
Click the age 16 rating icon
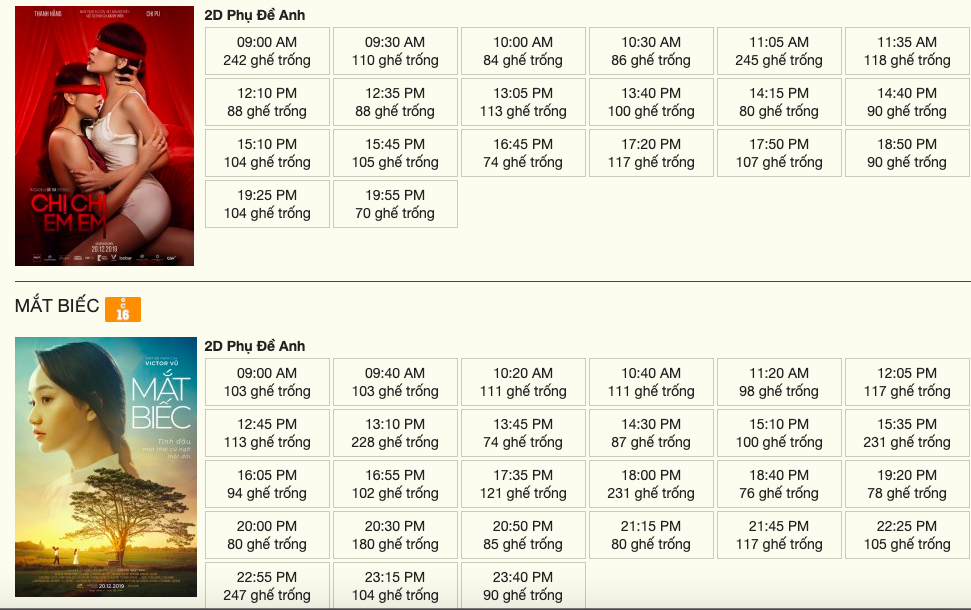pyautogui.click(x=123, y=309)
